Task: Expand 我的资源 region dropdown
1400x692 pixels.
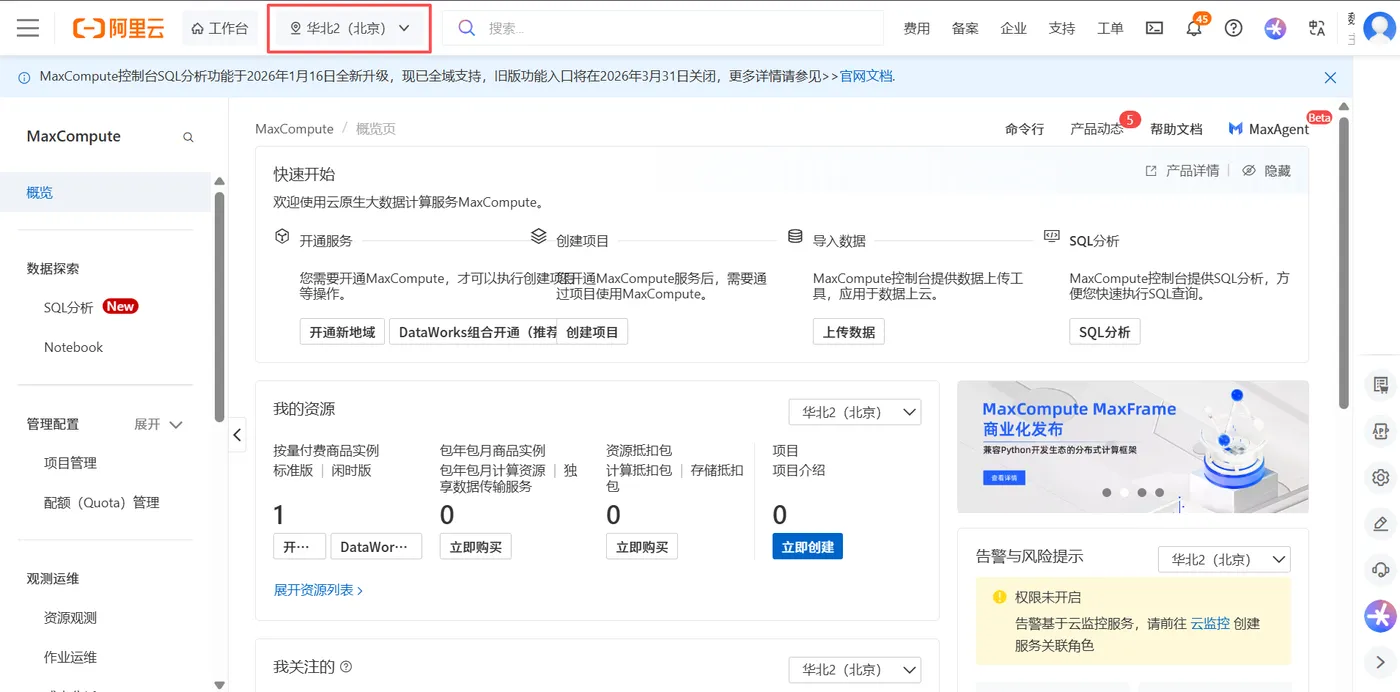Action: (x=855, y=412)
